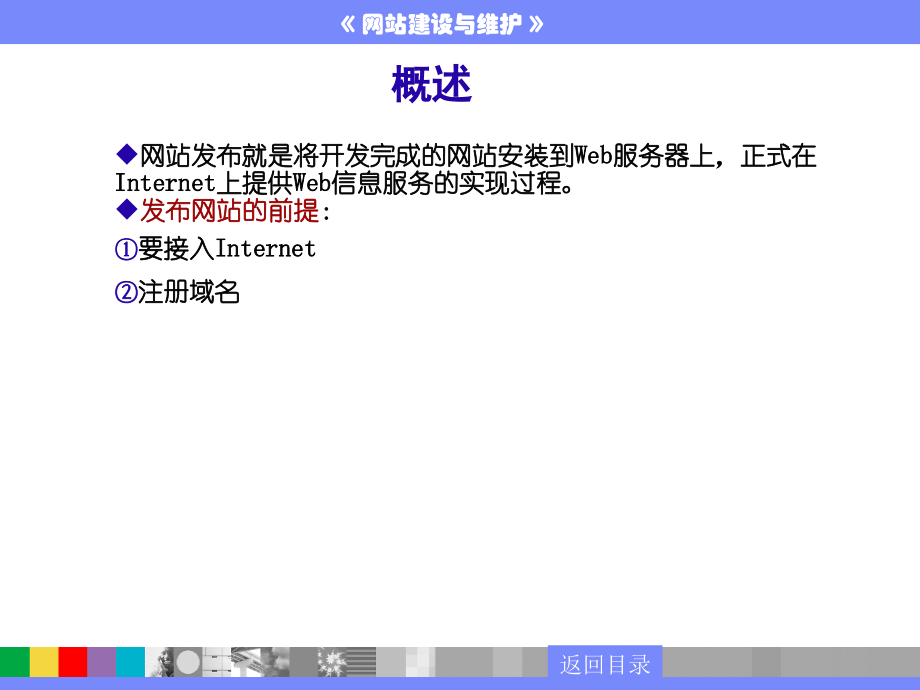Click the header 《网站建设与维护》
This screenshot has width=920, height=690.
(x=441, y=24)
